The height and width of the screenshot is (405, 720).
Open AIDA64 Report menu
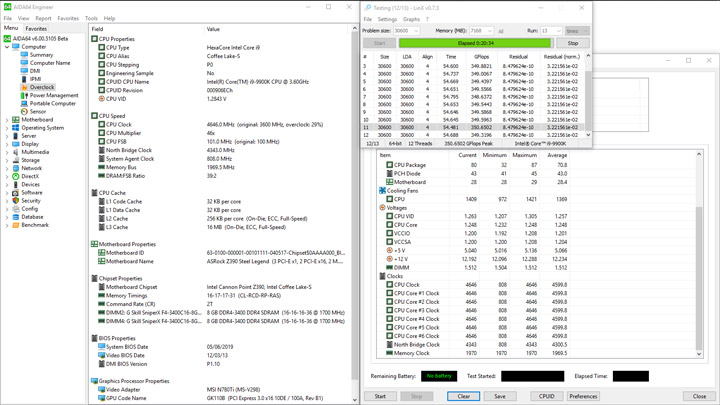pyautogui.click(x=43, y=18)
